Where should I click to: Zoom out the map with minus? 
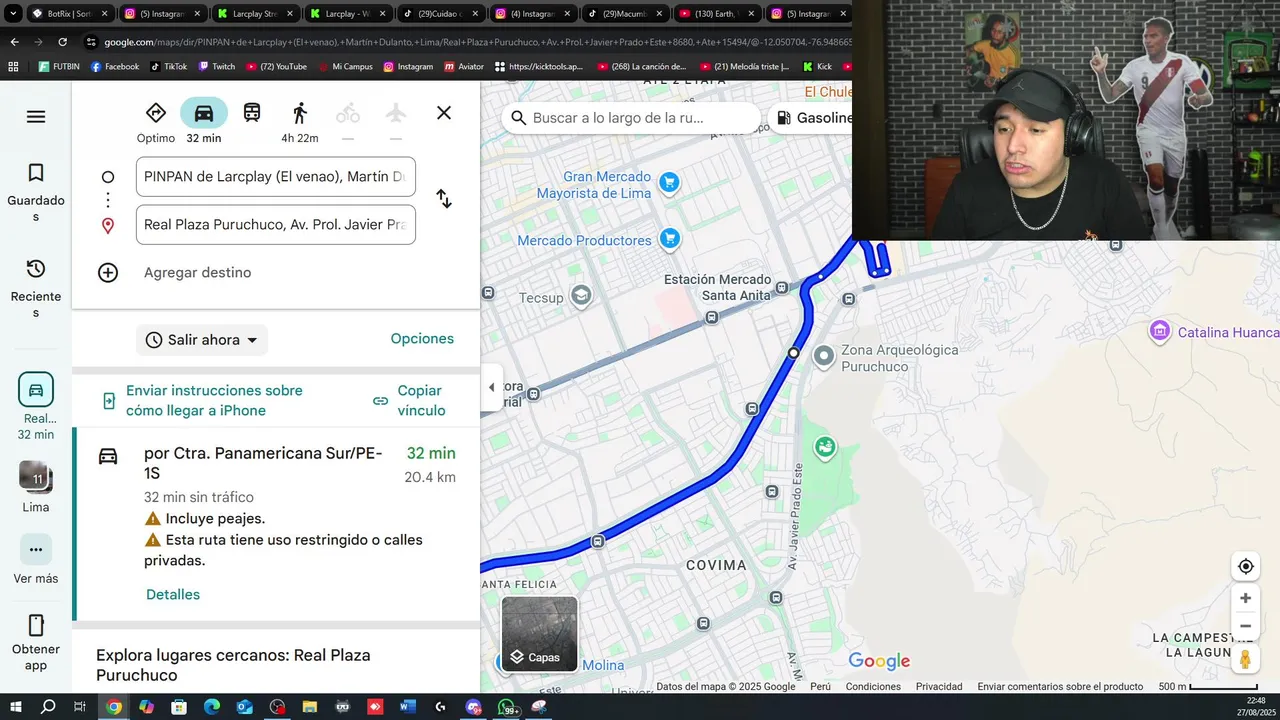coord(1245,626)
